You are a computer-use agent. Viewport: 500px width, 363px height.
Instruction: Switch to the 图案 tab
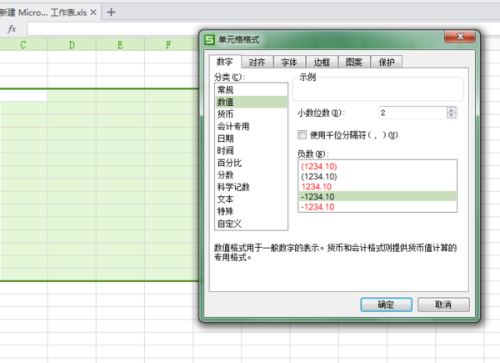point(354,62)
